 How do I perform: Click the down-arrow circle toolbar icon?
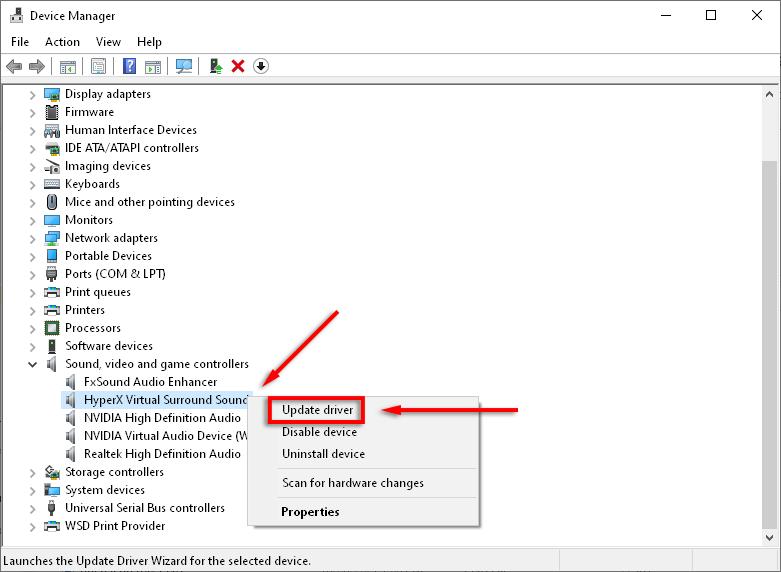click(261, 66)
